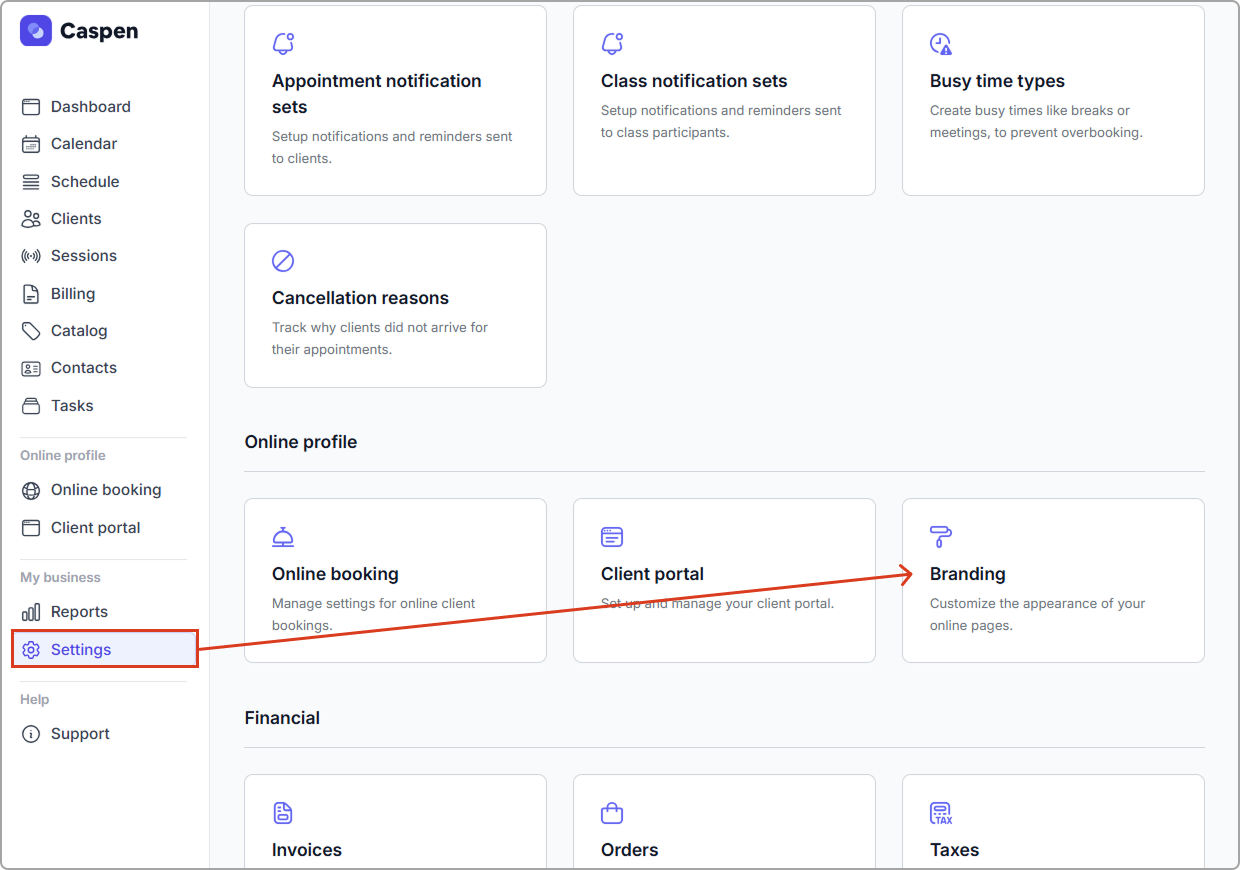Viewport: 1240px width, 870px height.
Task: Open the Clients sidebar item
Action: tap(76, 219)
